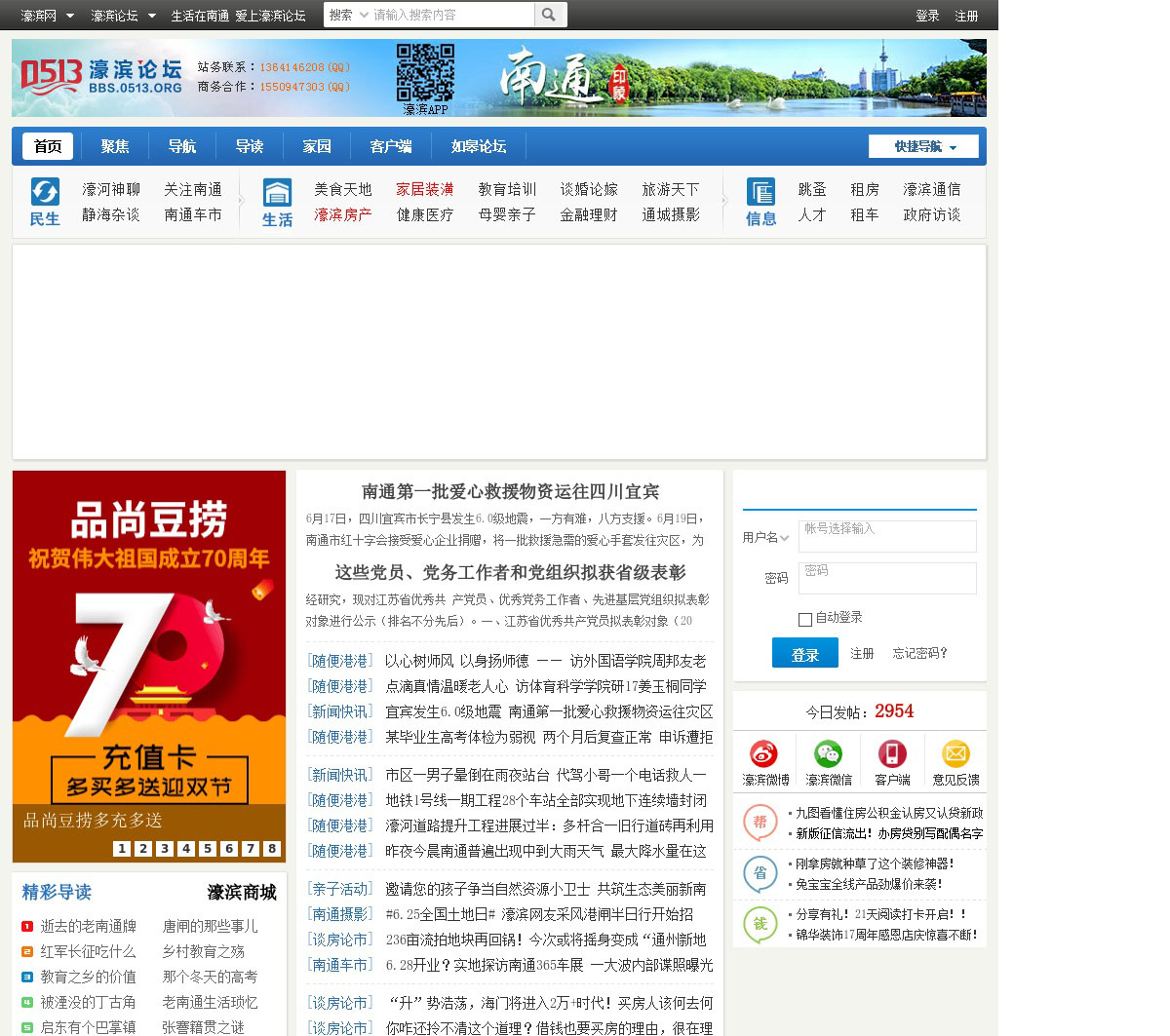Open the 濠滨微博 Weibo icon
This screenshot has height=1036, width=1170.
(764, 754)
